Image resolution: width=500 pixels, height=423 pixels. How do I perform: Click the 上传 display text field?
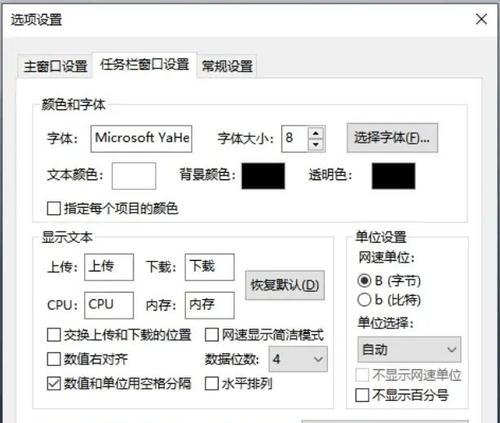(x=109, y=267)
